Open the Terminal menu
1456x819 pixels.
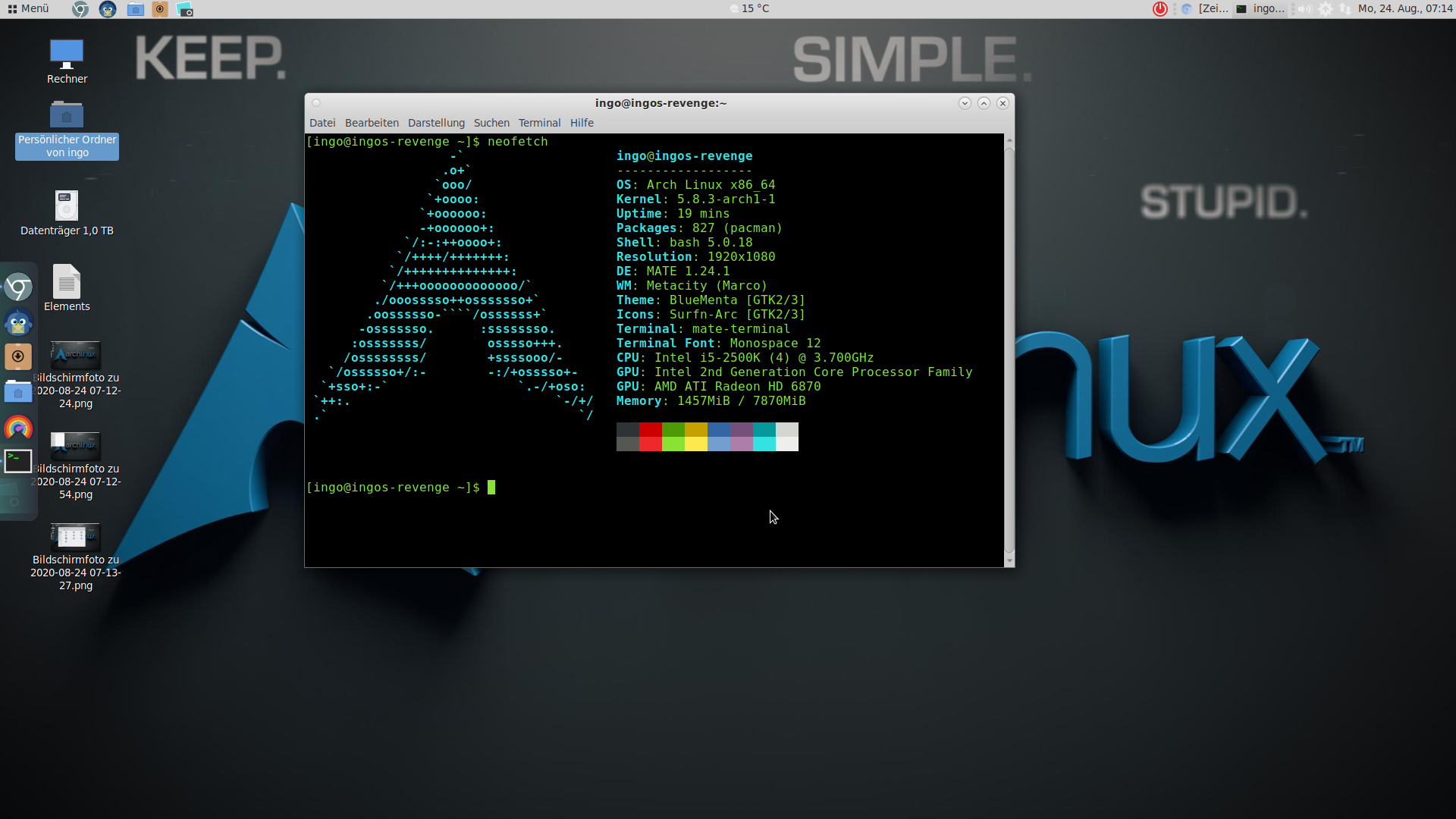[539, 123]
